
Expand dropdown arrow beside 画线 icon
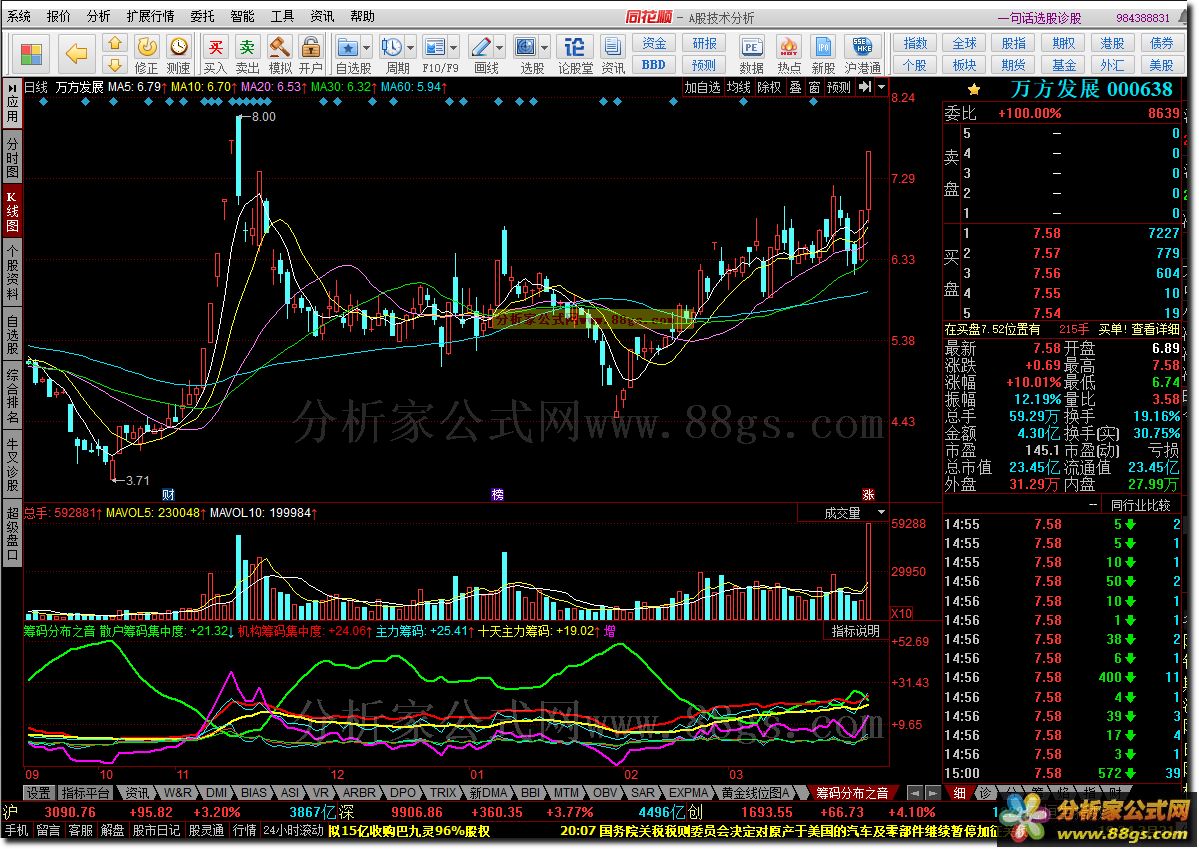[x=500, y=48]
